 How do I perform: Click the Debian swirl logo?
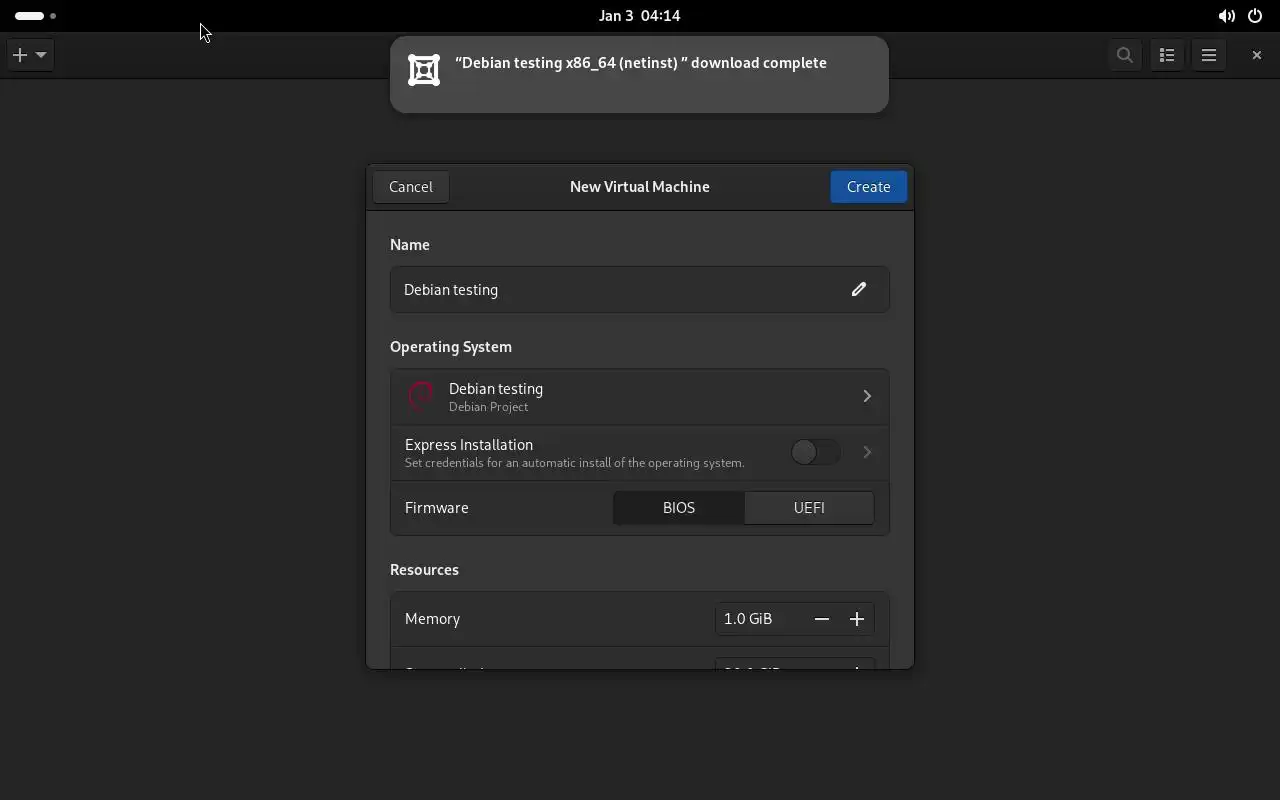[x=421, y=397]
